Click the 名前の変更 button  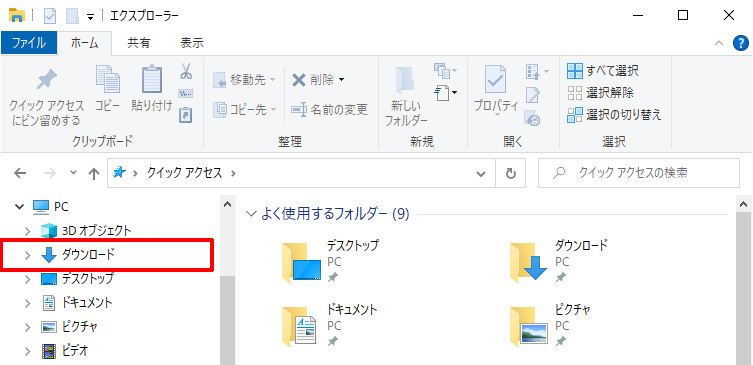tap(329, 110)
